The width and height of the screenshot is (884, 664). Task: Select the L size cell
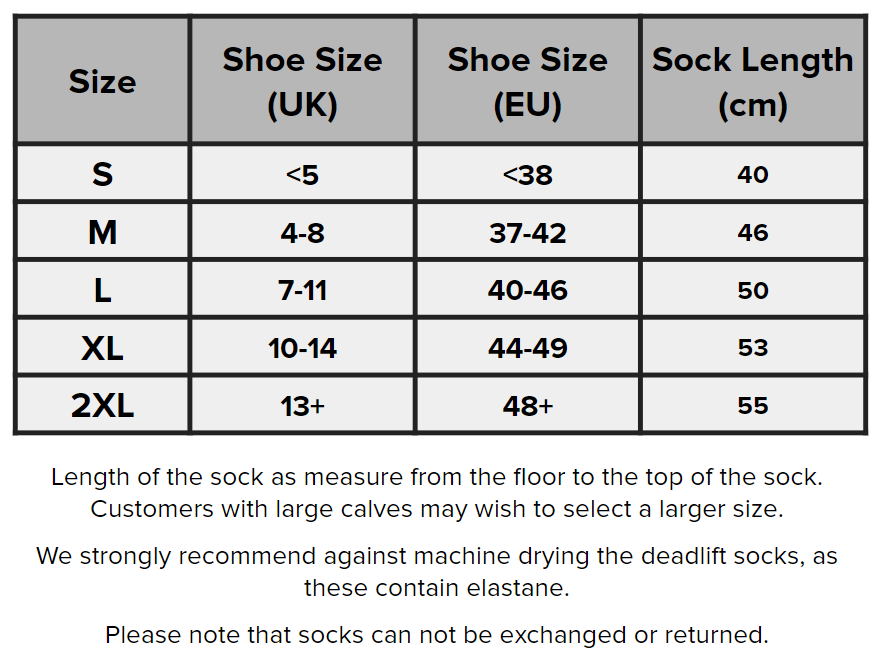pyautogui.click(x=102, y=291)
